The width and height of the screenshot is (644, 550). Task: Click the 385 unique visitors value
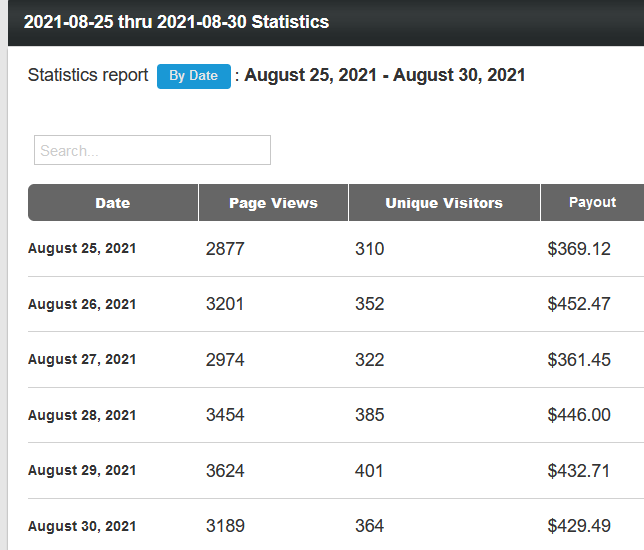(x=370, y=415)
